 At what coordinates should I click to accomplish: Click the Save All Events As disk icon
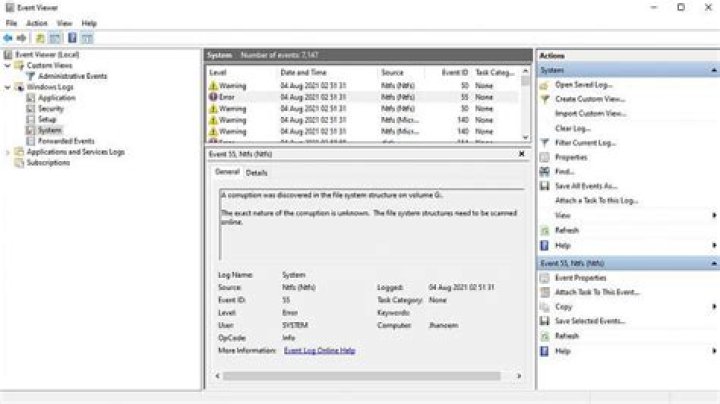[x=545, y=186]
